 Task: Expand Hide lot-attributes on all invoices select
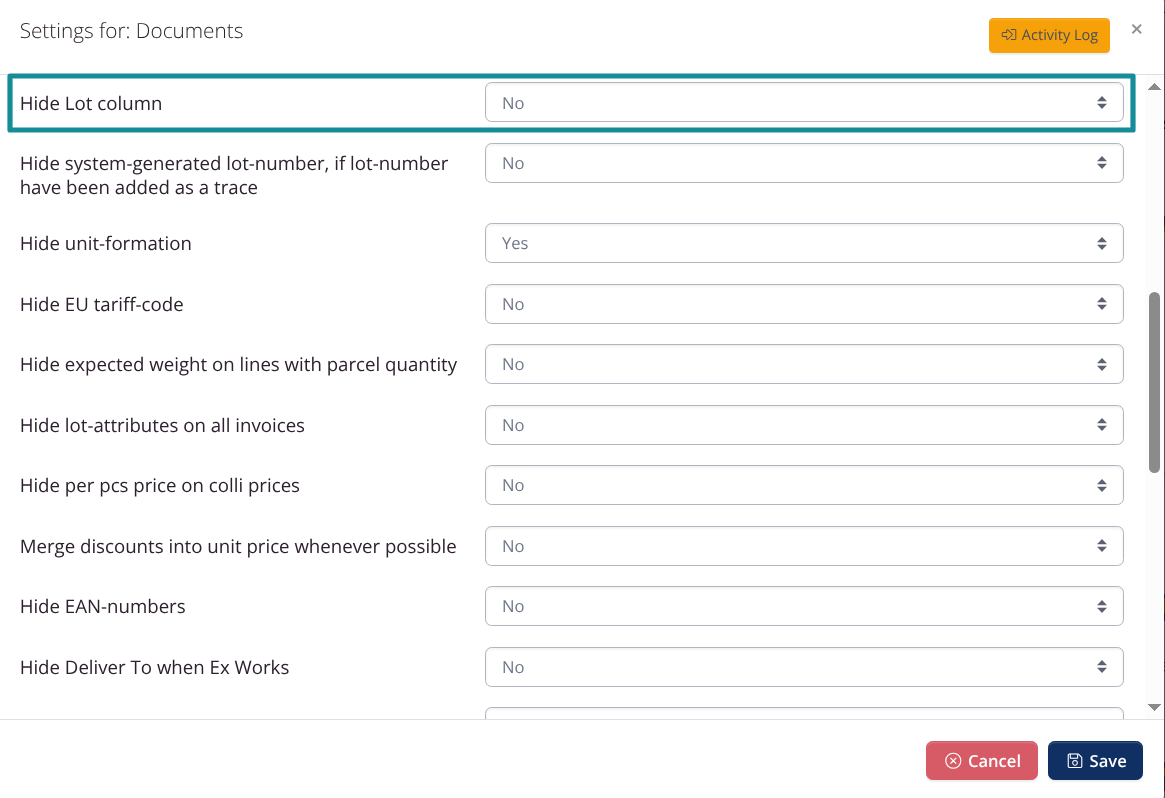(803, 425)
